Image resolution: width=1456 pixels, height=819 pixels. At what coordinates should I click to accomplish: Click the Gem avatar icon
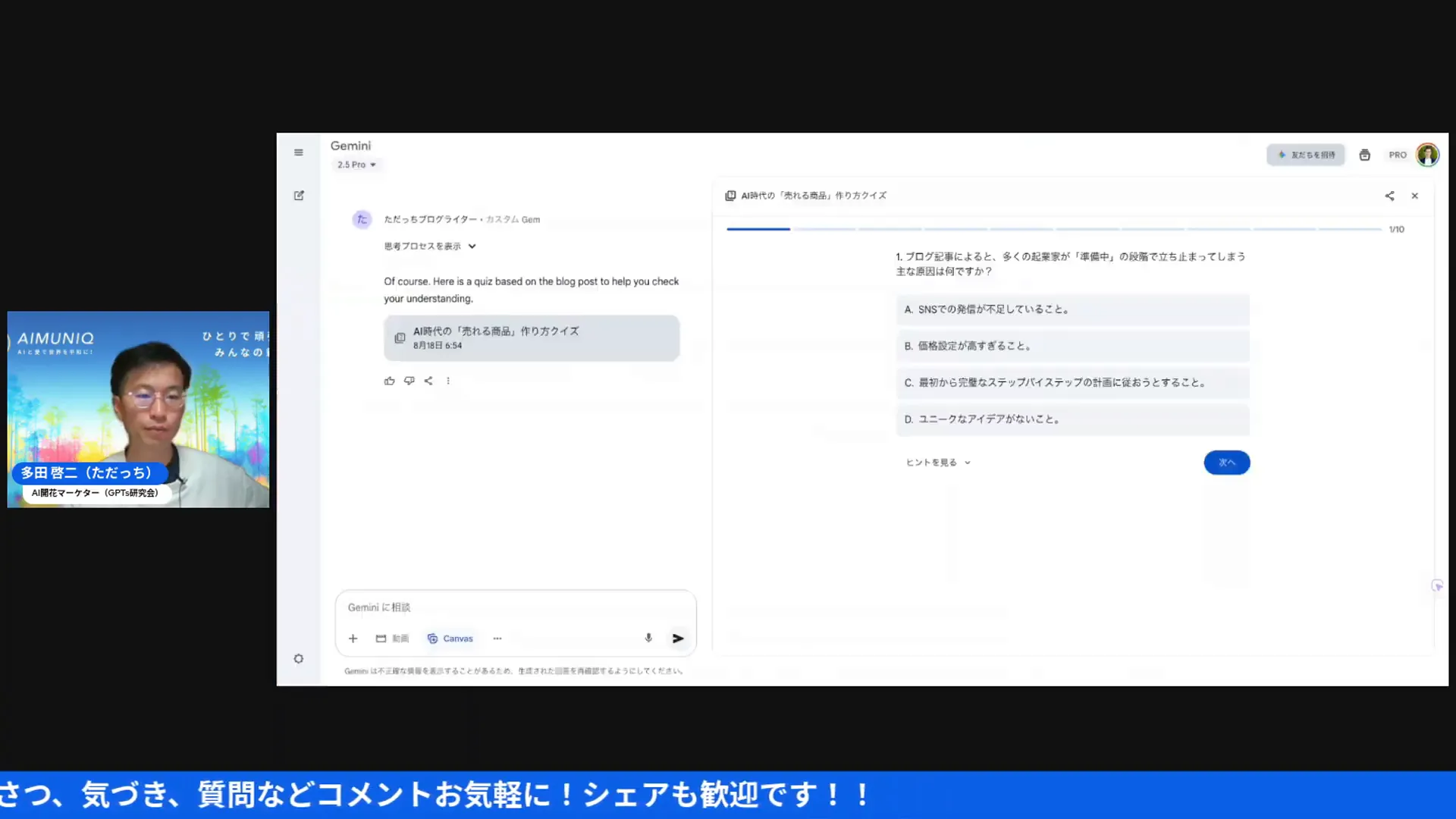pos(362,219)
